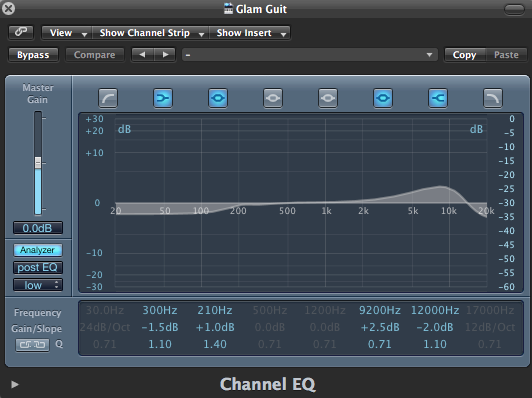
Task: Switch the post EQ analyzer mode
Action: click(38, 267)
